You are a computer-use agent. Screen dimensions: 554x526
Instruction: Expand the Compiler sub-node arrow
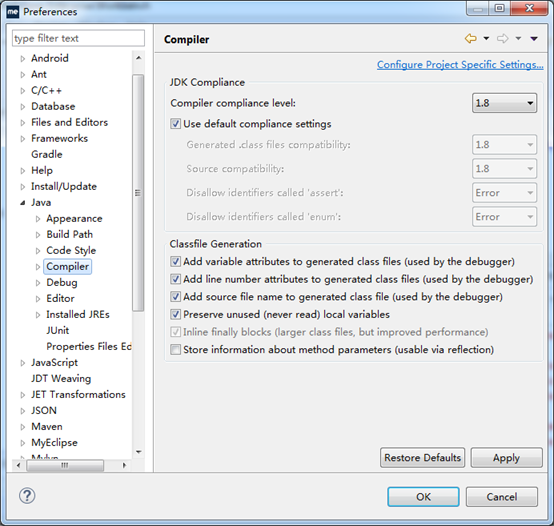pyautogui.click(x=38, y=267)
